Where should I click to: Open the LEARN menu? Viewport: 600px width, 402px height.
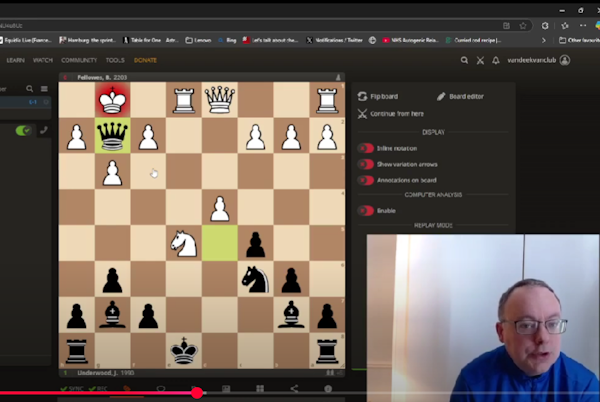point(16,60)
